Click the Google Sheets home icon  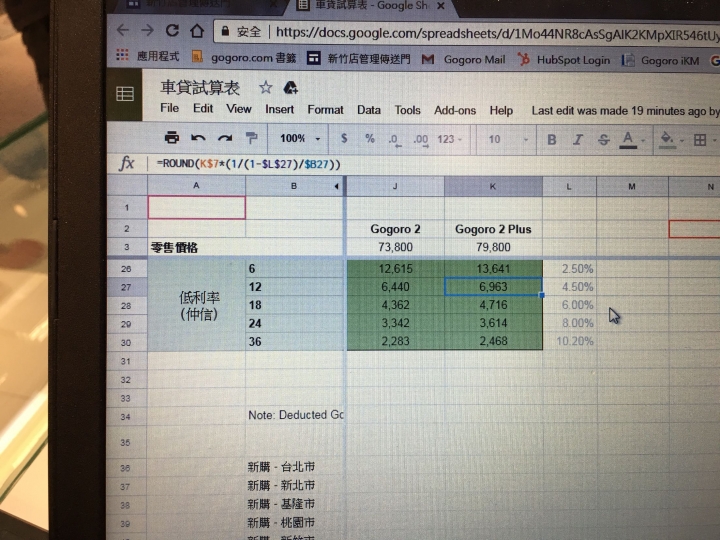pos(125,94)
